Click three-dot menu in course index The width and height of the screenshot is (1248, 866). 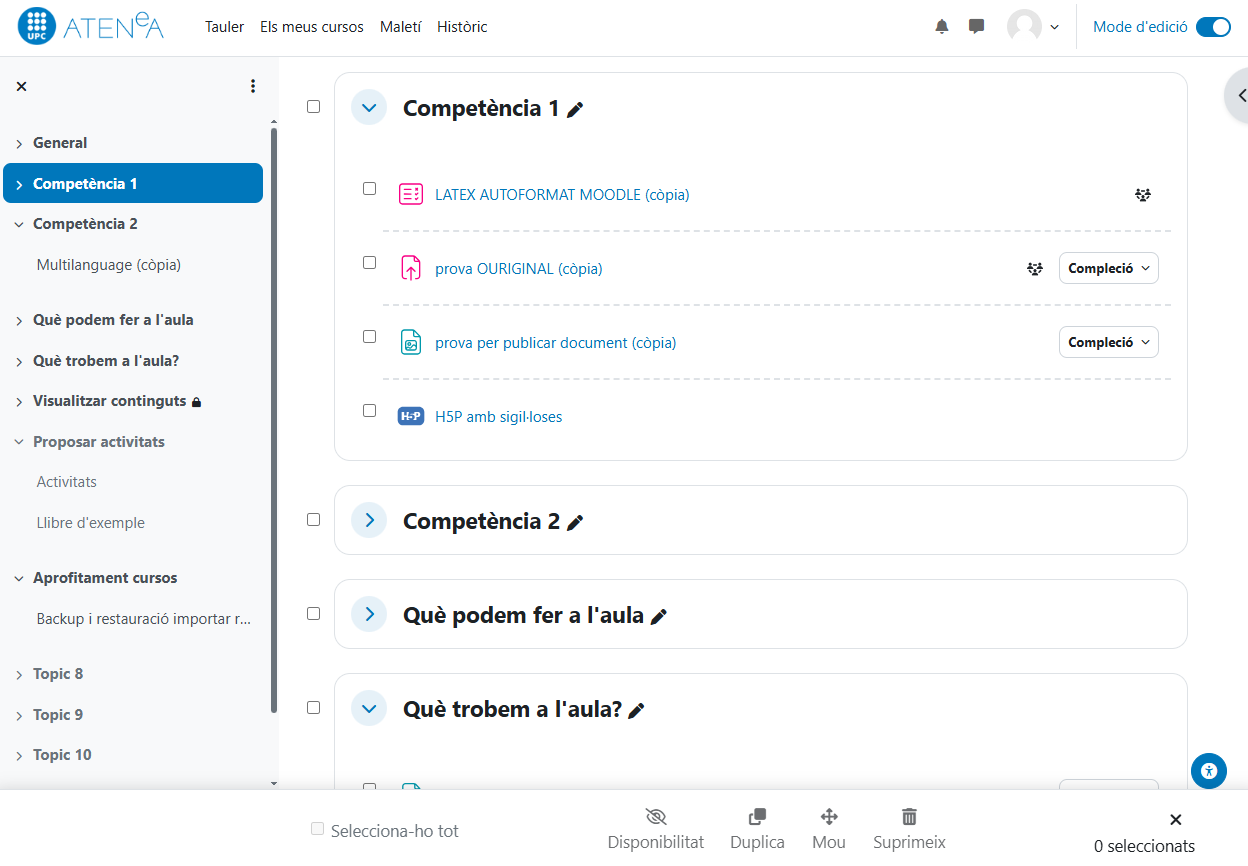(x=253, y=86)
